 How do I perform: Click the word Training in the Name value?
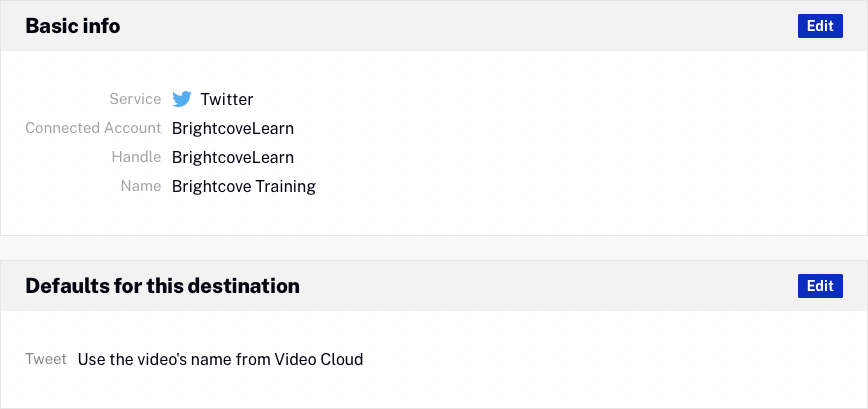(x=284, y=186)
